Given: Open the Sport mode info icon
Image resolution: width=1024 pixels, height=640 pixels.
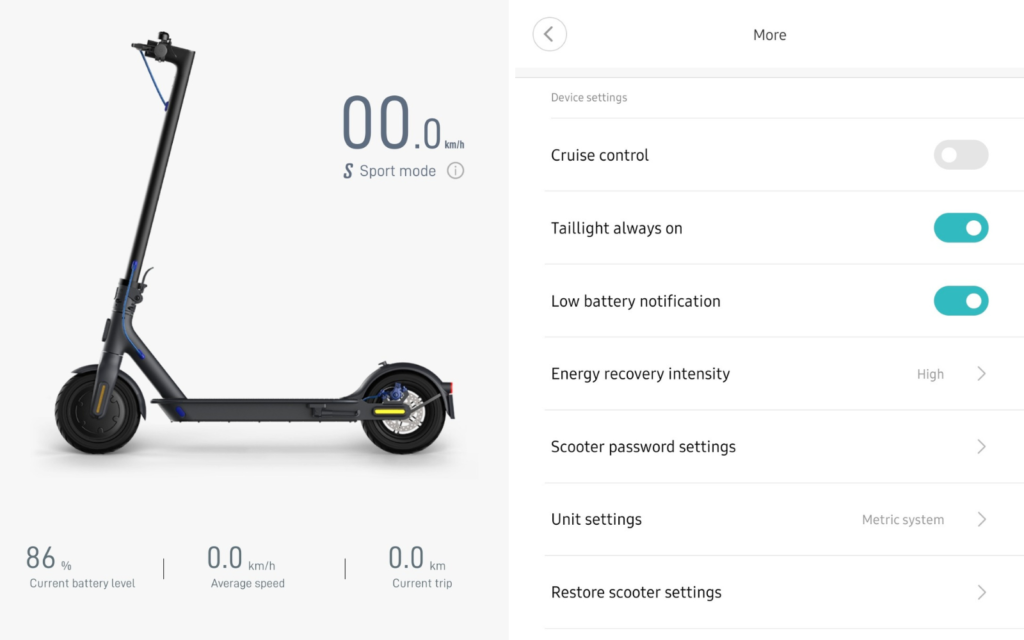Looking at the screenshot, I should (x=455, y=171).
